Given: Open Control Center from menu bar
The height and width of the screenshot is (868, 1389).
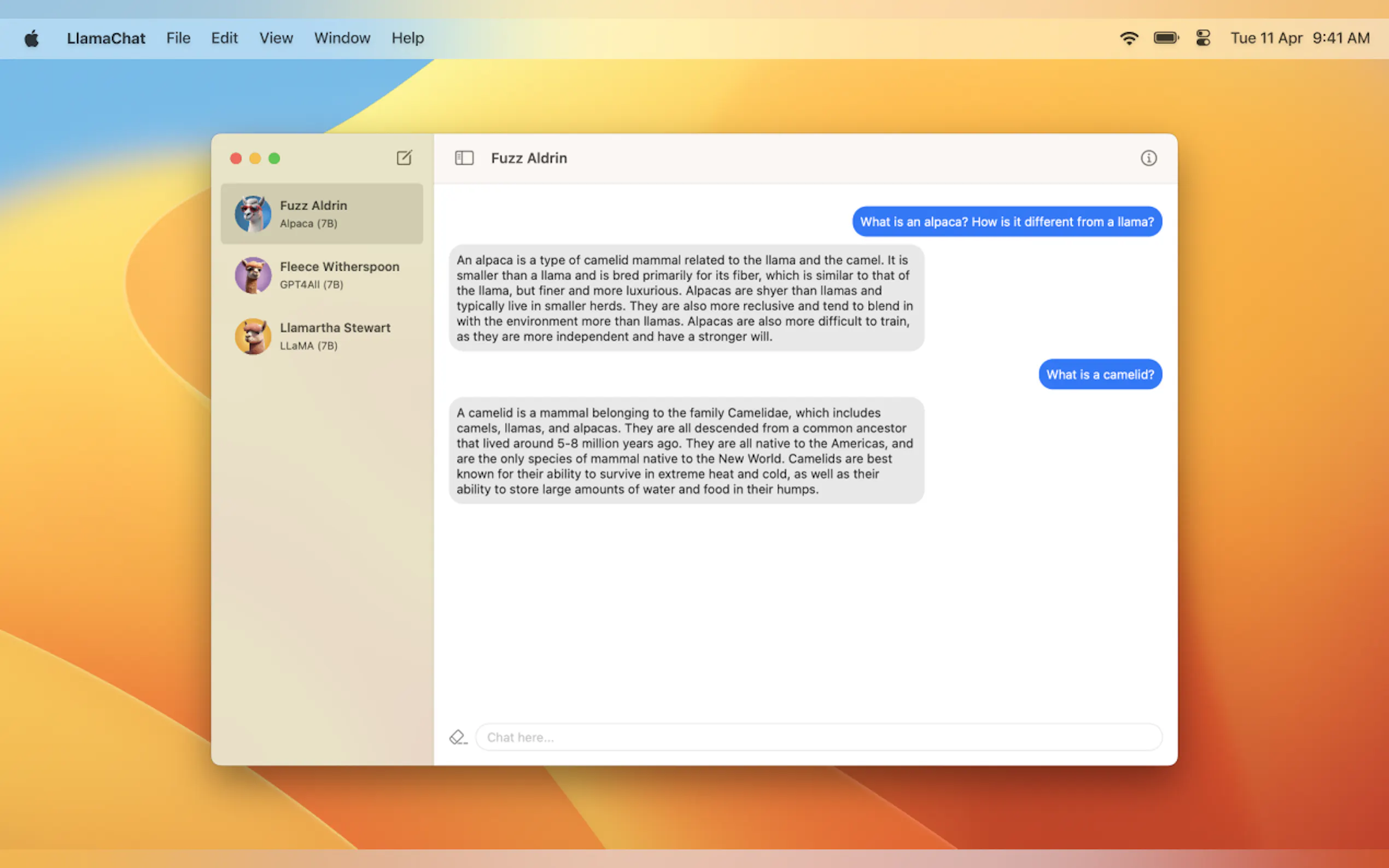Looking at the screenshot, I should pos(1203,38).
